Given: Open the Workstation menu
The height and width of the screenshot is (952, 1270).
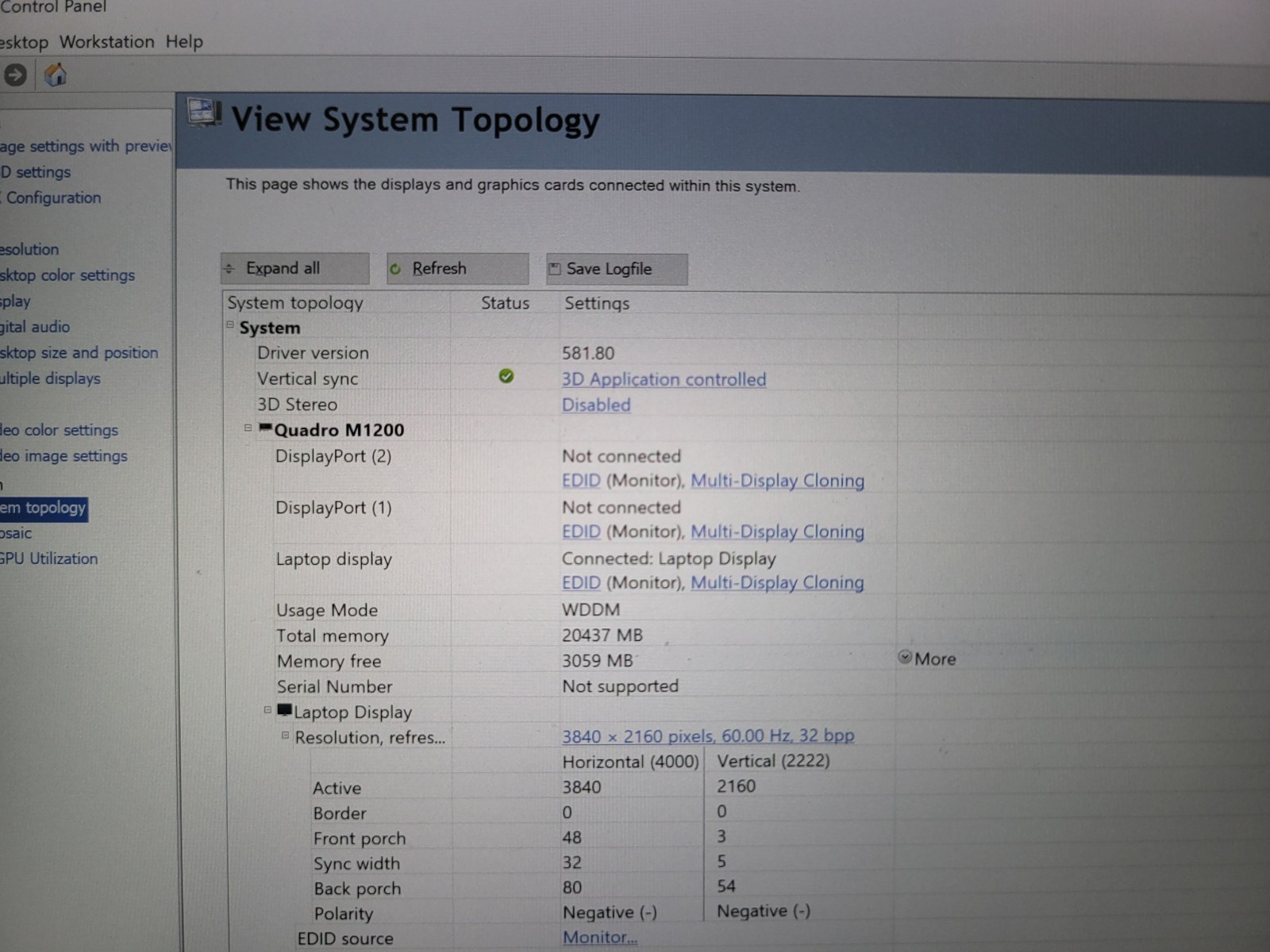Looking at the screenshot, I should pos(107,41).
